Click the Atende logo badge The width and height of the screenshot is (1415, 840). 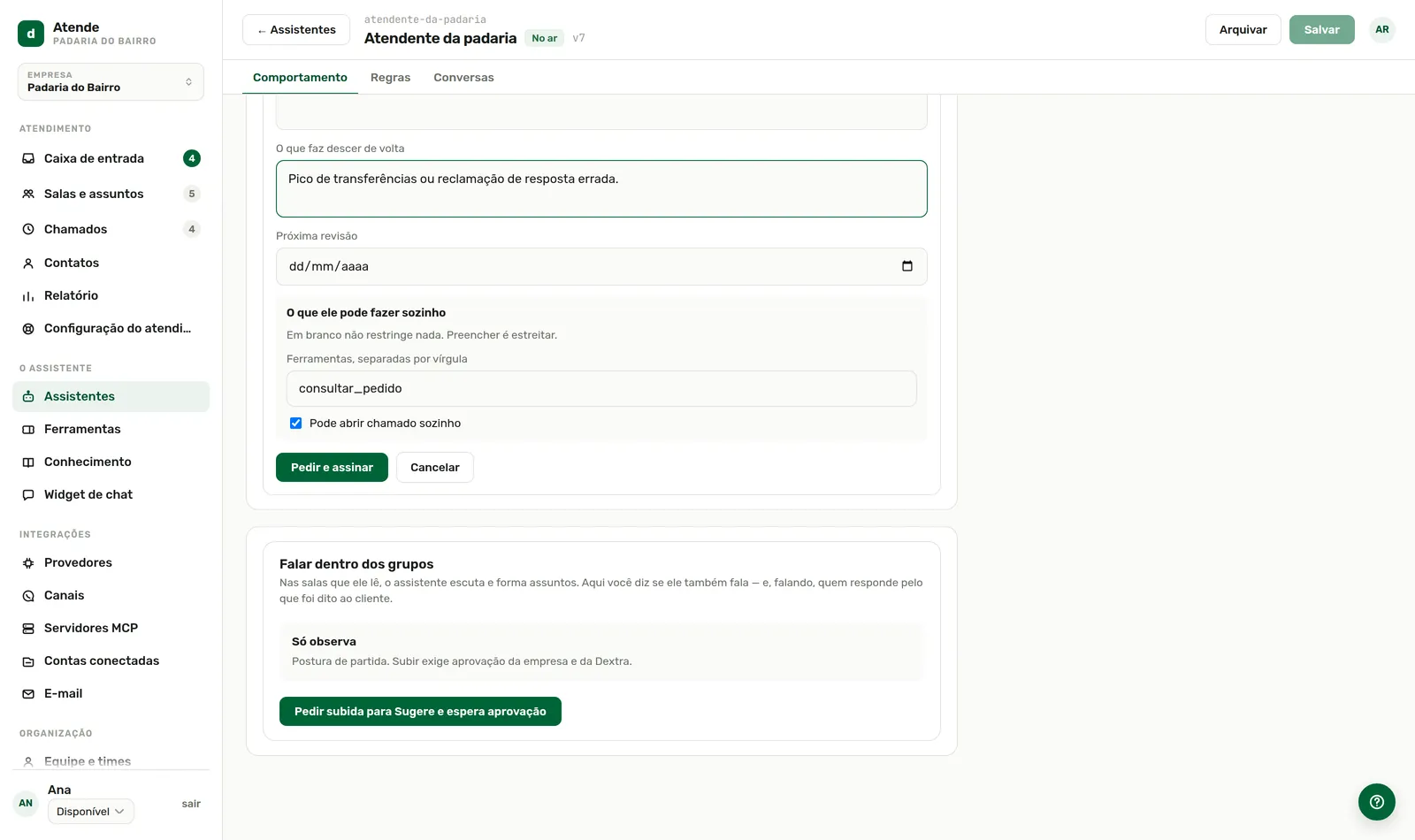[31, 34]
